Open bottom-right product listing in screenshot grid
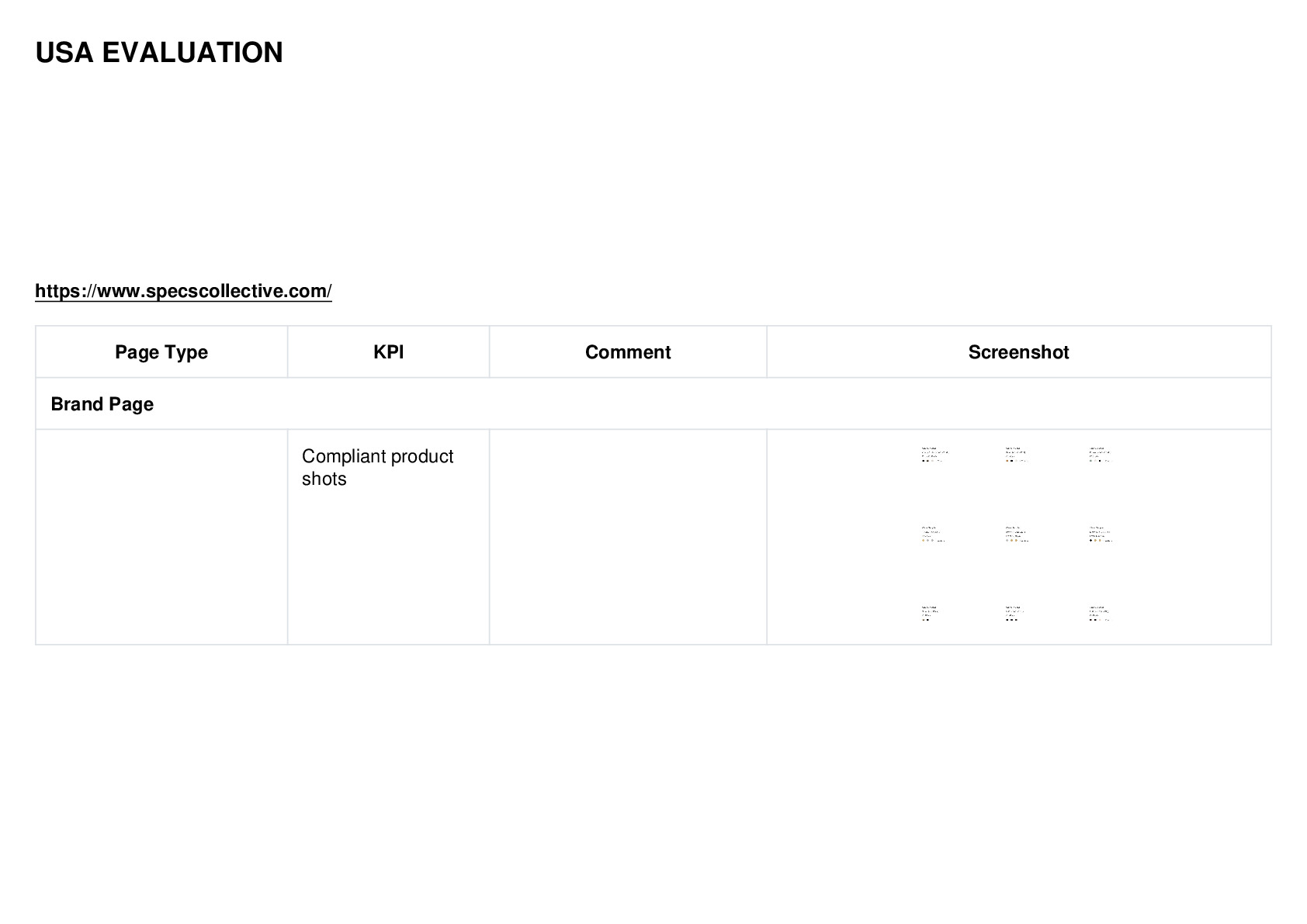Screen dimensions: 1307x924 click(1102, 614)
